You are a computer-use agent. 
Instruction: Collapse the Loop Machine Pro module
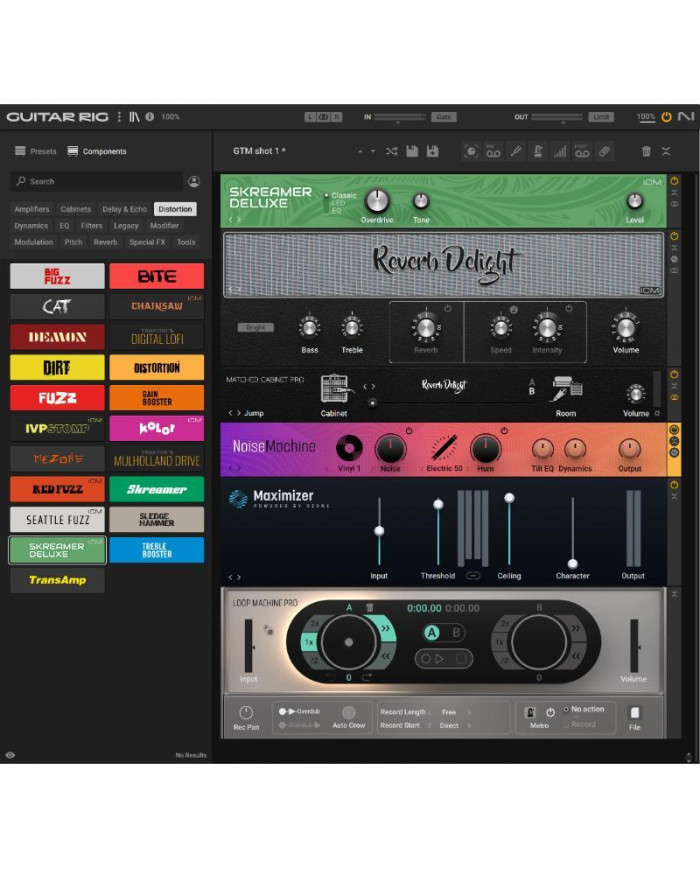(x=674, y=594)
